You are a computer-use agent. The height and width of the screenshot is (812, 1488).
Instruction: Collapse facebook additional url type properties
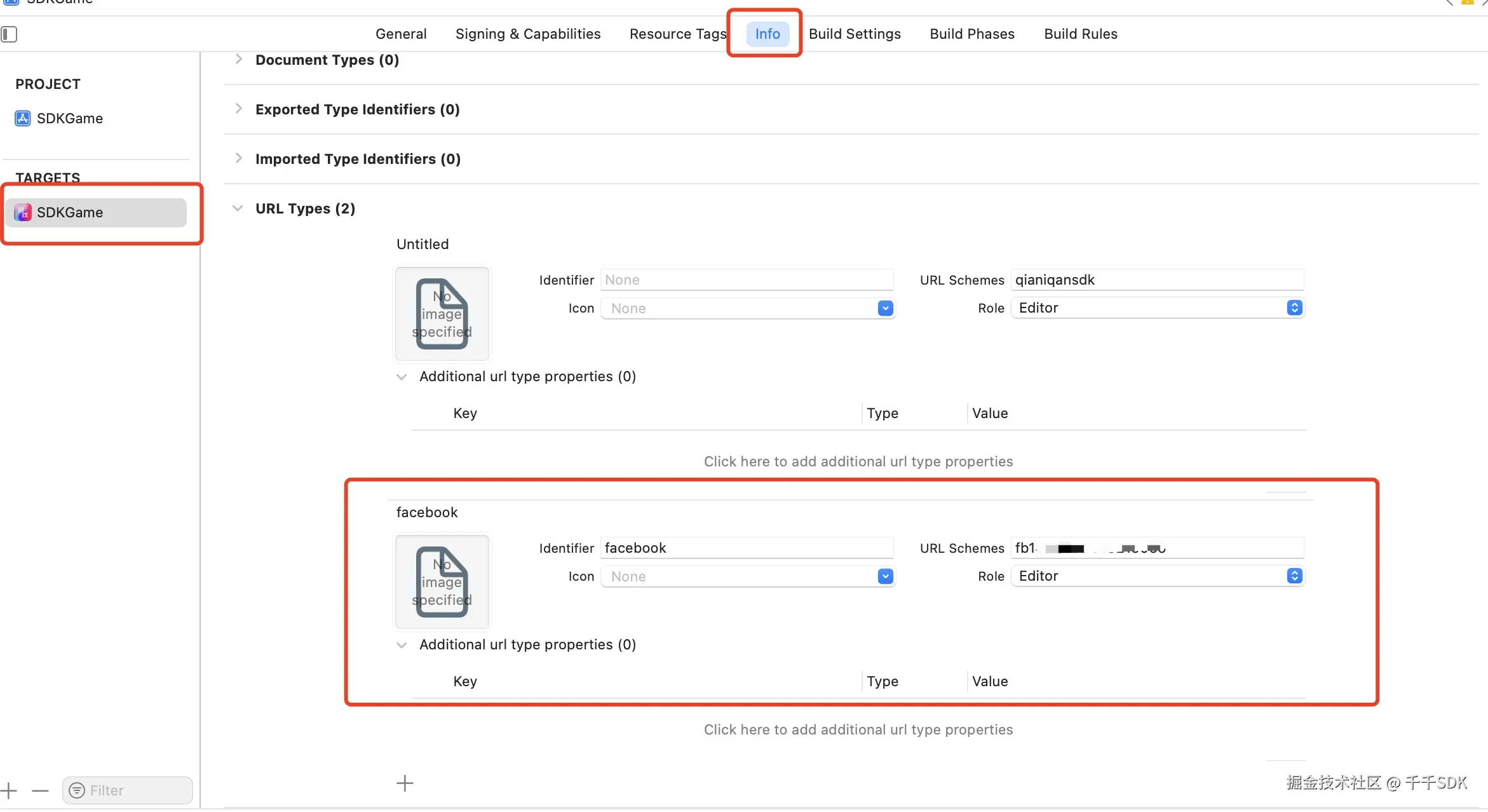[x=402, y=645]
